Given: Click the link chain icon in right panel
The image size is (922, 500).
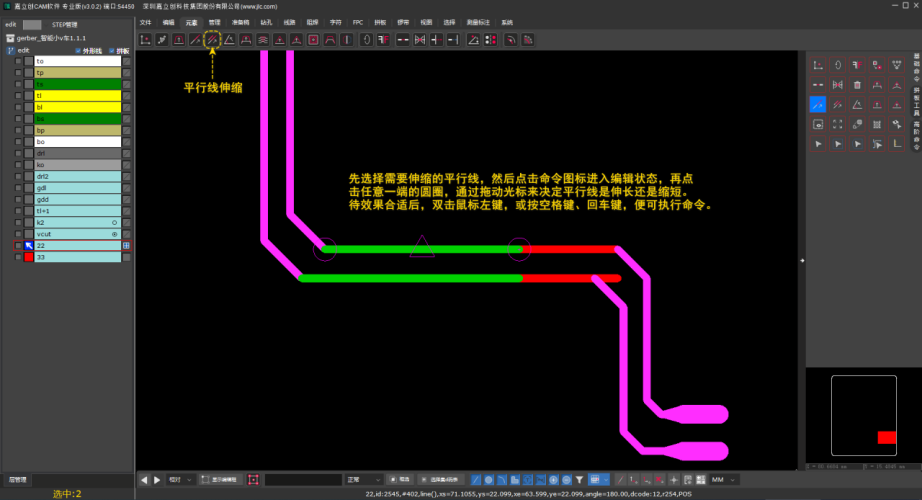Looking at the screenshot, I should click(x=857, y=124).
